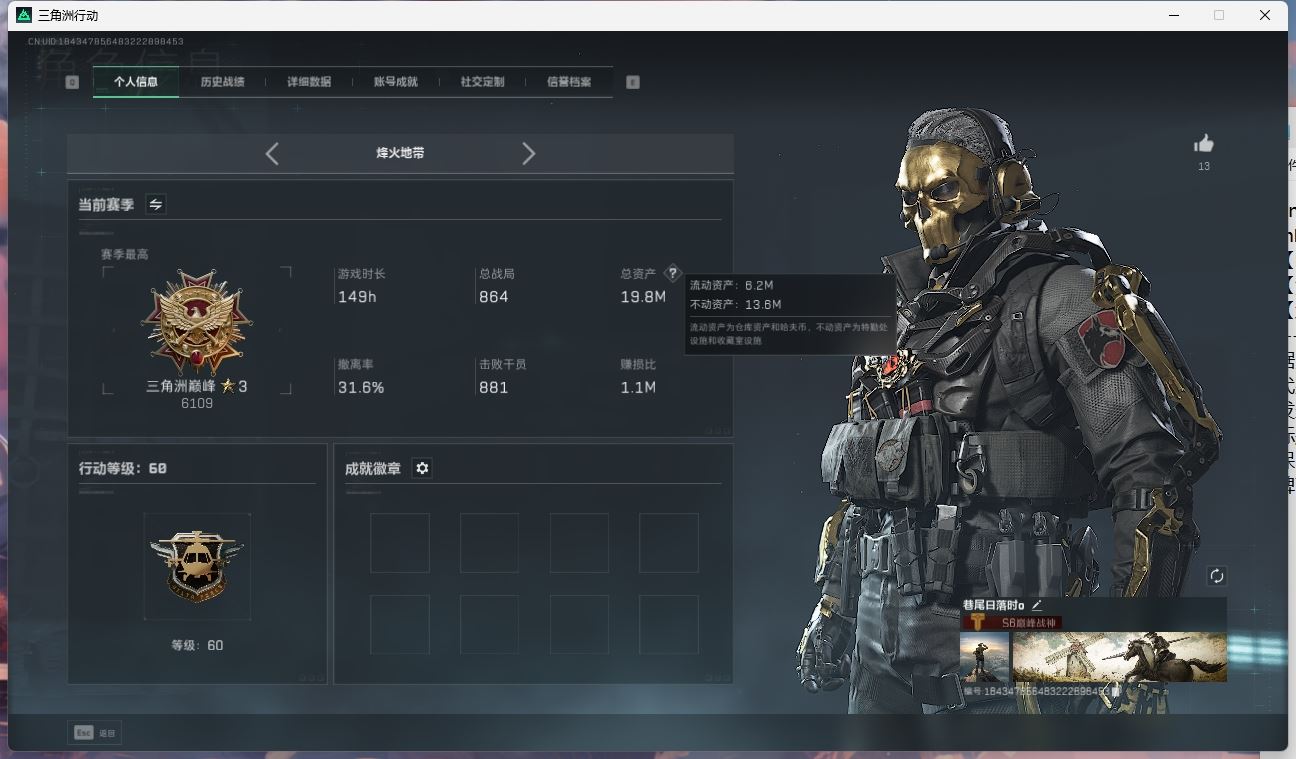Select the 账号成就 tab
Screen dimensions: 1296x759
(x=395, y=82)
